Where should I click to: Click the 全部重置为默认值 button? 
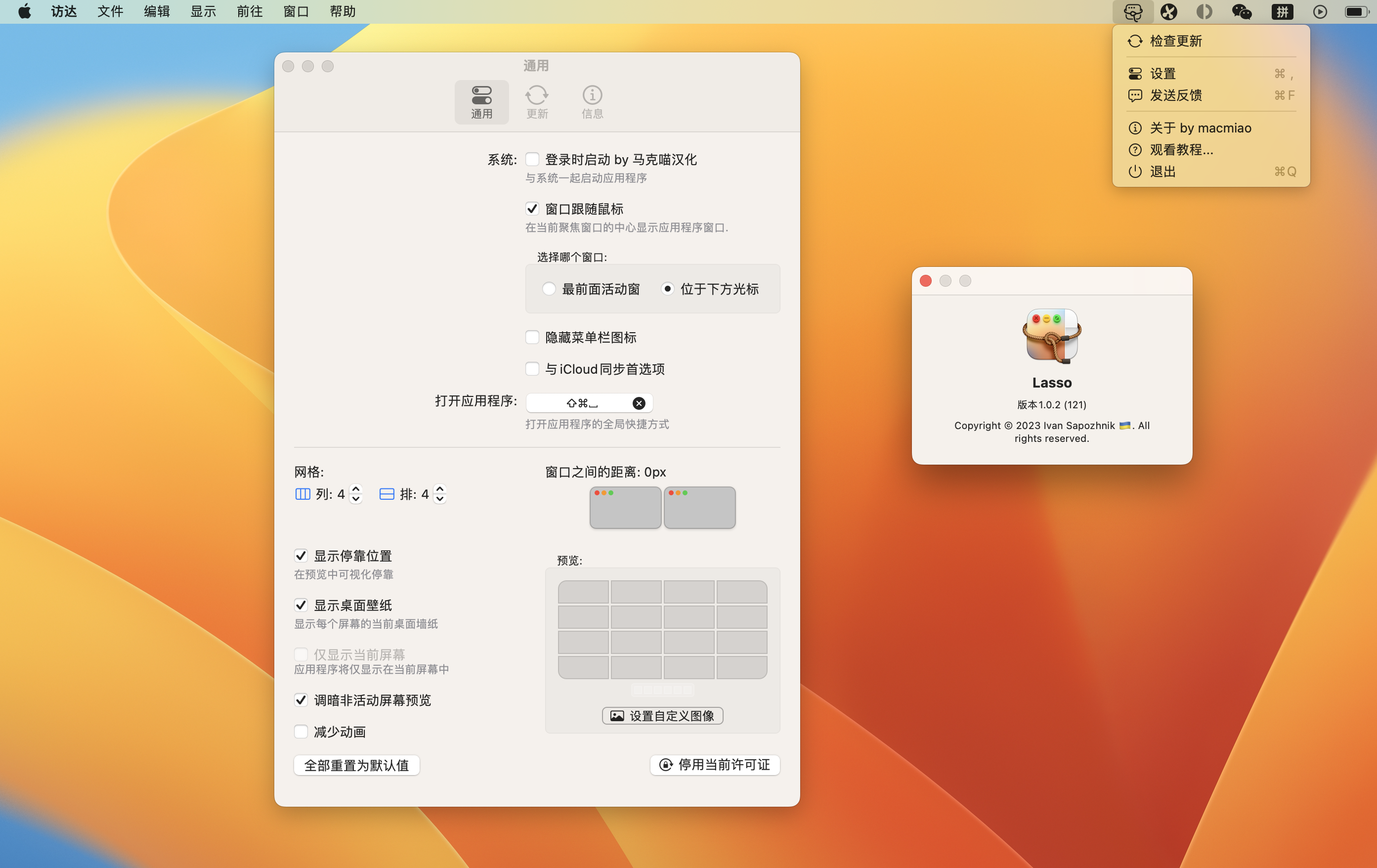(x=356, y=765)
